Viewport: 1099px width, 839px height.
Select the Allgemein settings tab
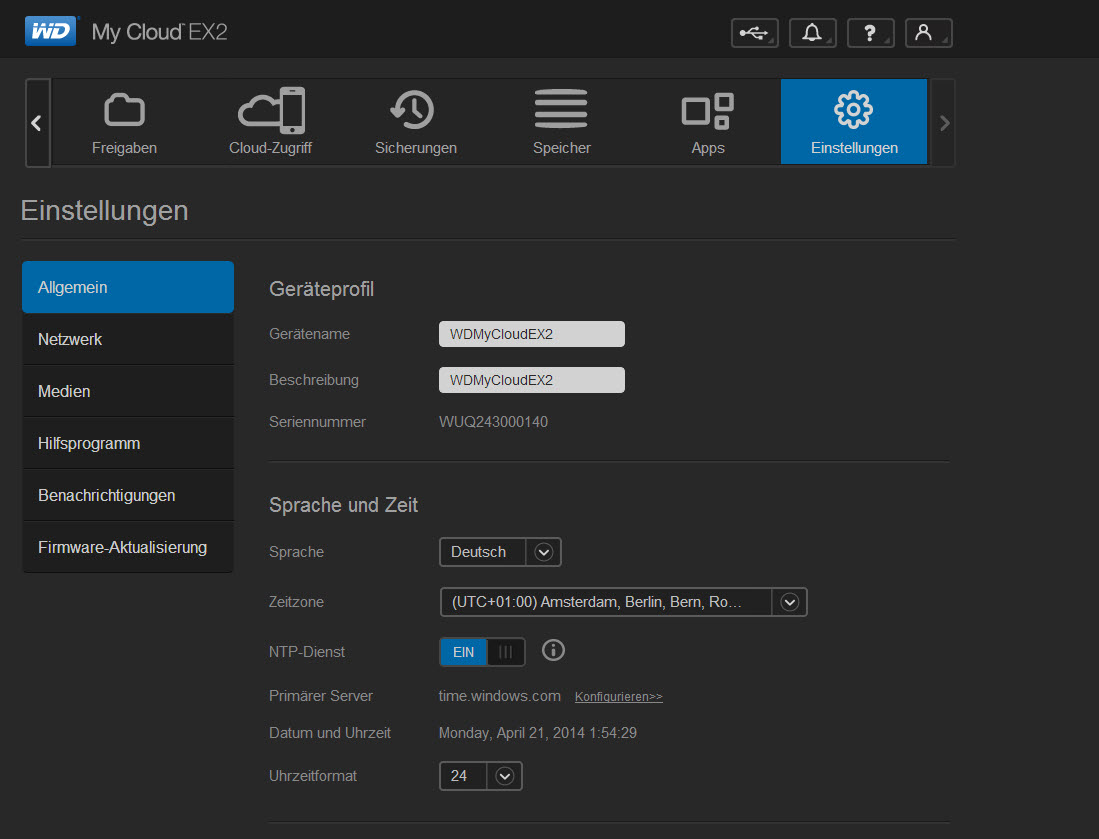128,287
